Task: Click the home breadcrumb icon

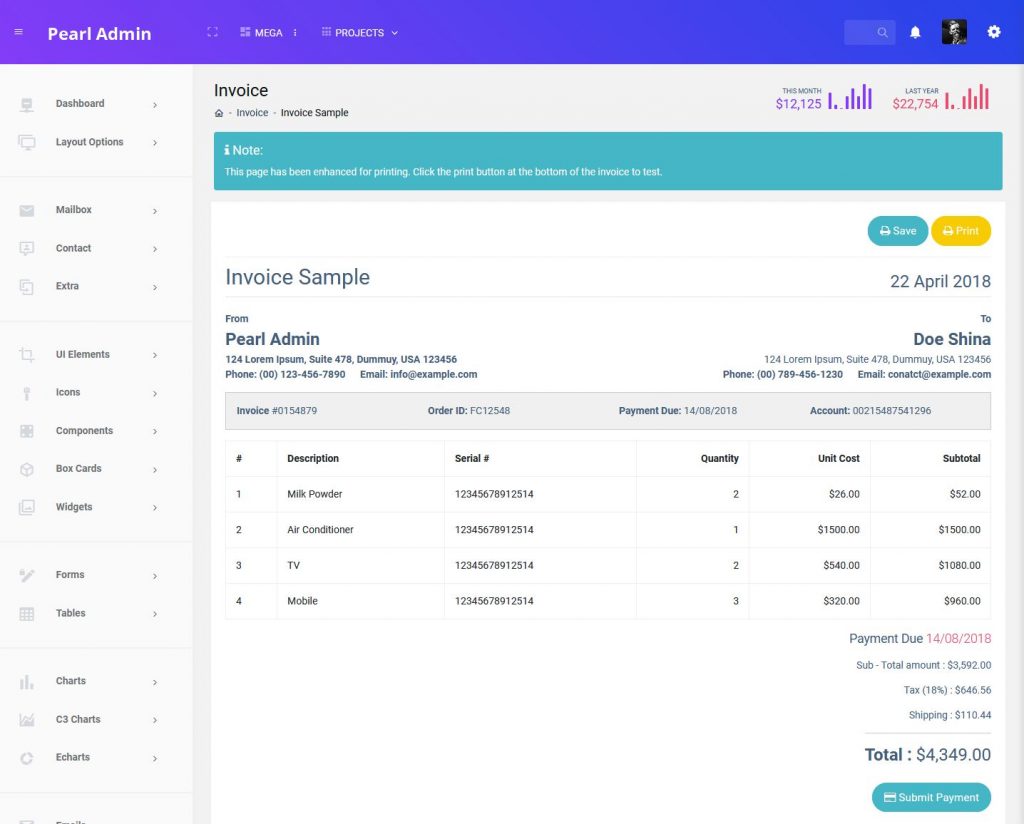Action: (x=218, y=112)
